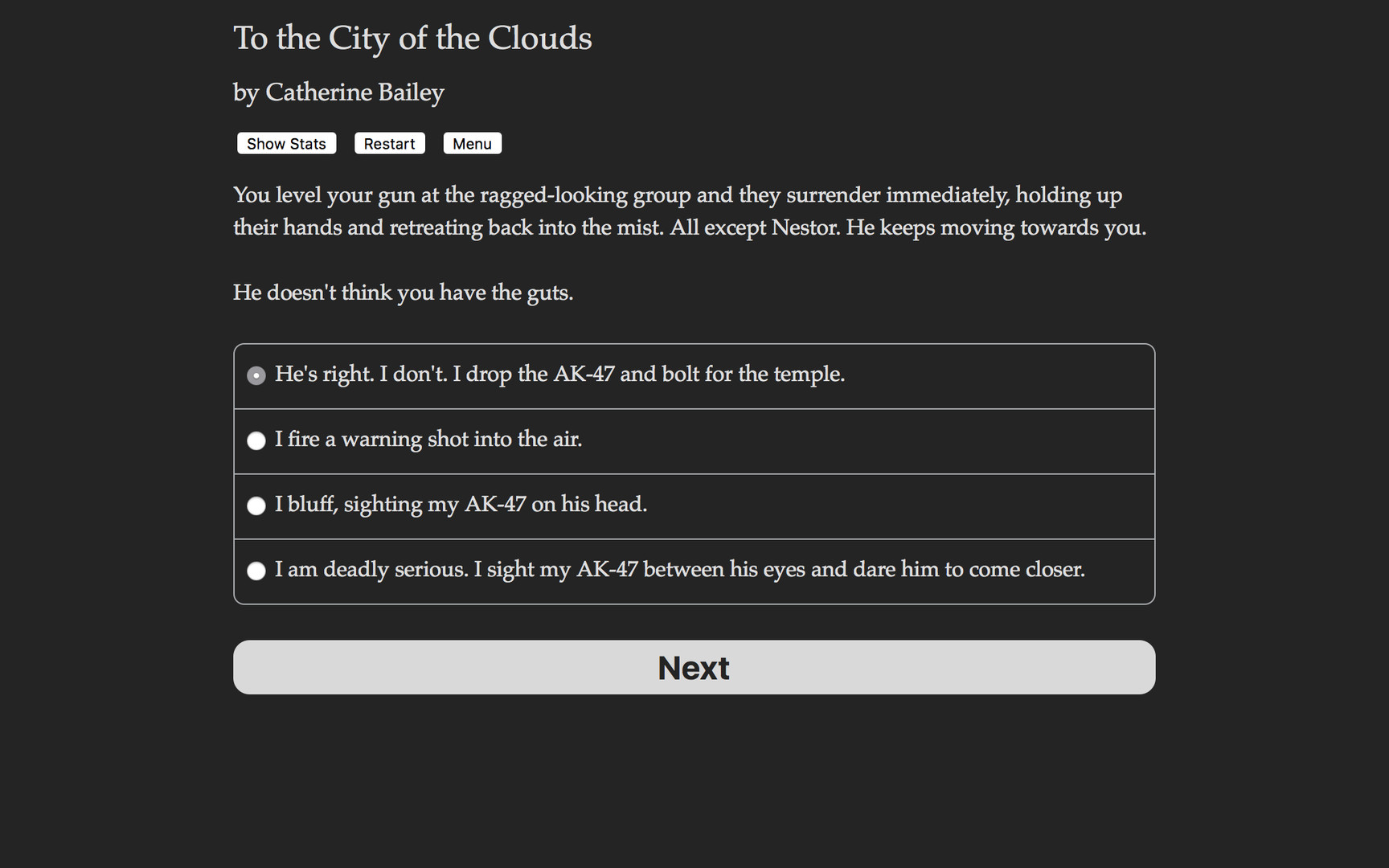Open Menu to access game options
1389x868 pixels.
472,143
